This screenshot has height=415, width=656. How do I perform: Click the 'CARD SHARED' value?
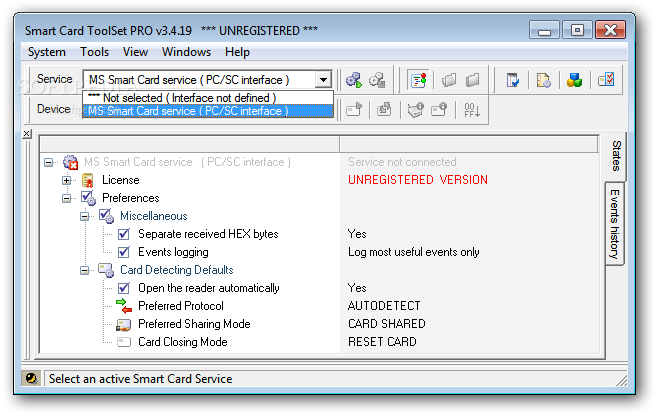click(x=387, y=324)
